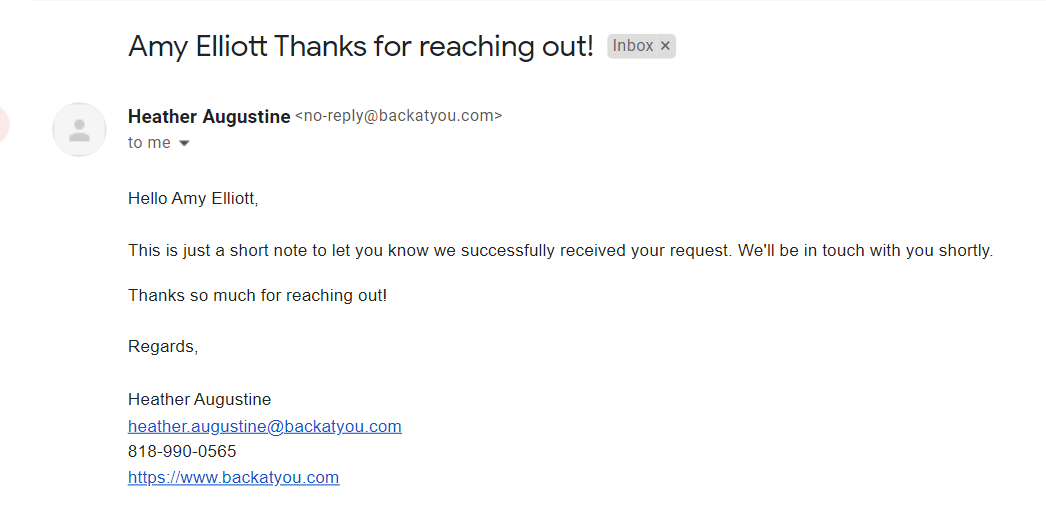Expand the 'to me' details arrow
The height and width of the screenshot is (528, 1046).
(x=184, y=143)
